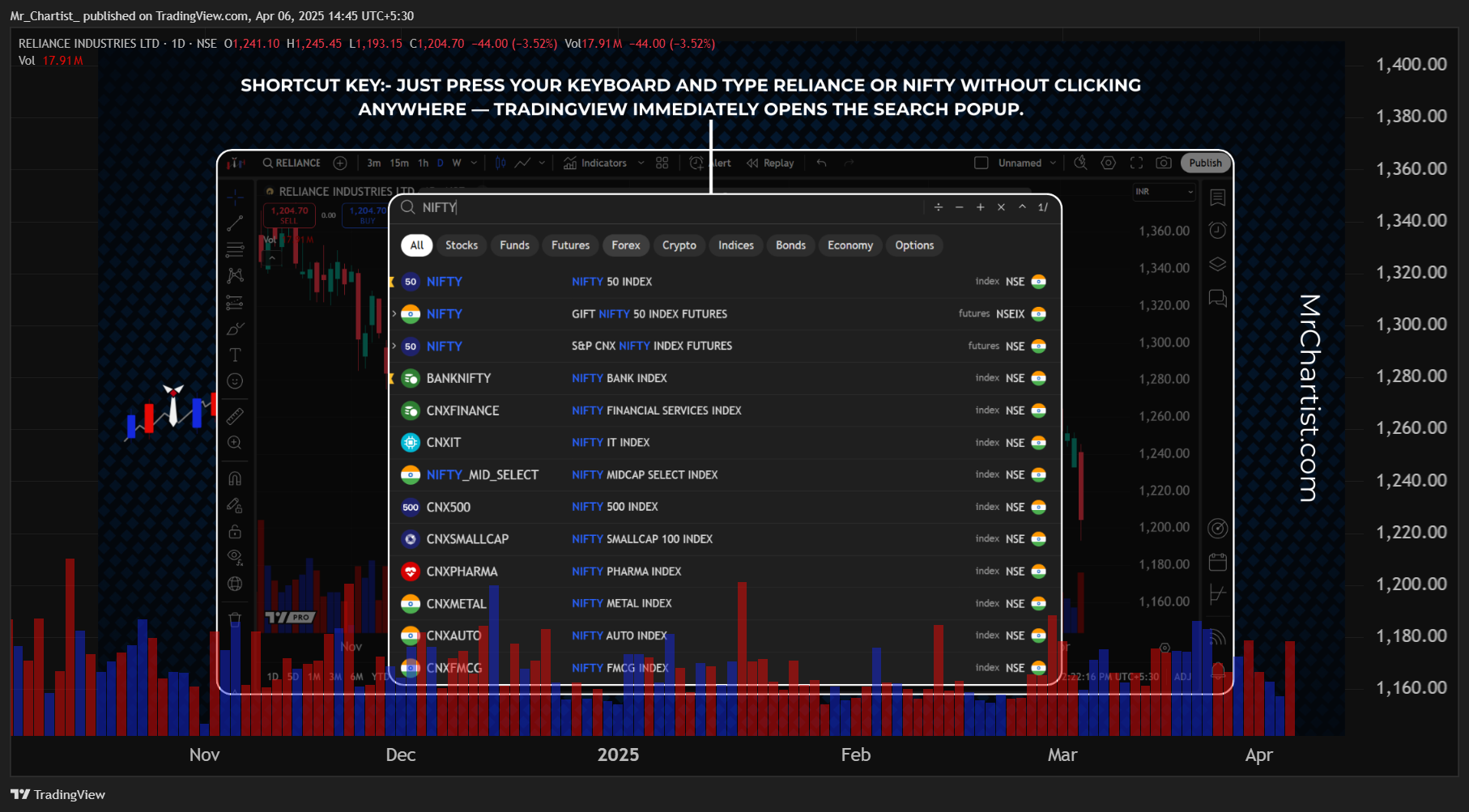The width and height of the screenshot is (1469, 812).
Task: Select the crosshair cursor tool
Action: coord(235,197)
